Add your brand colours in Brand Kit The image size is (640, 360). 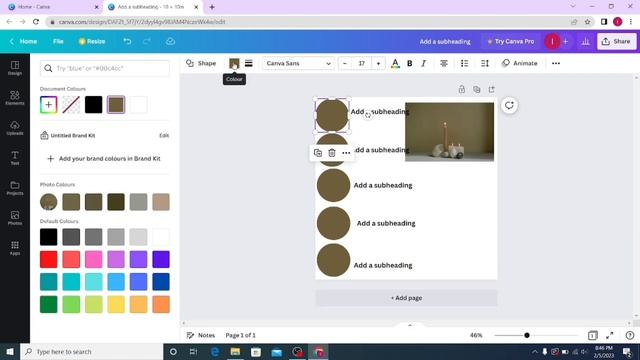(x=104, y=158)
